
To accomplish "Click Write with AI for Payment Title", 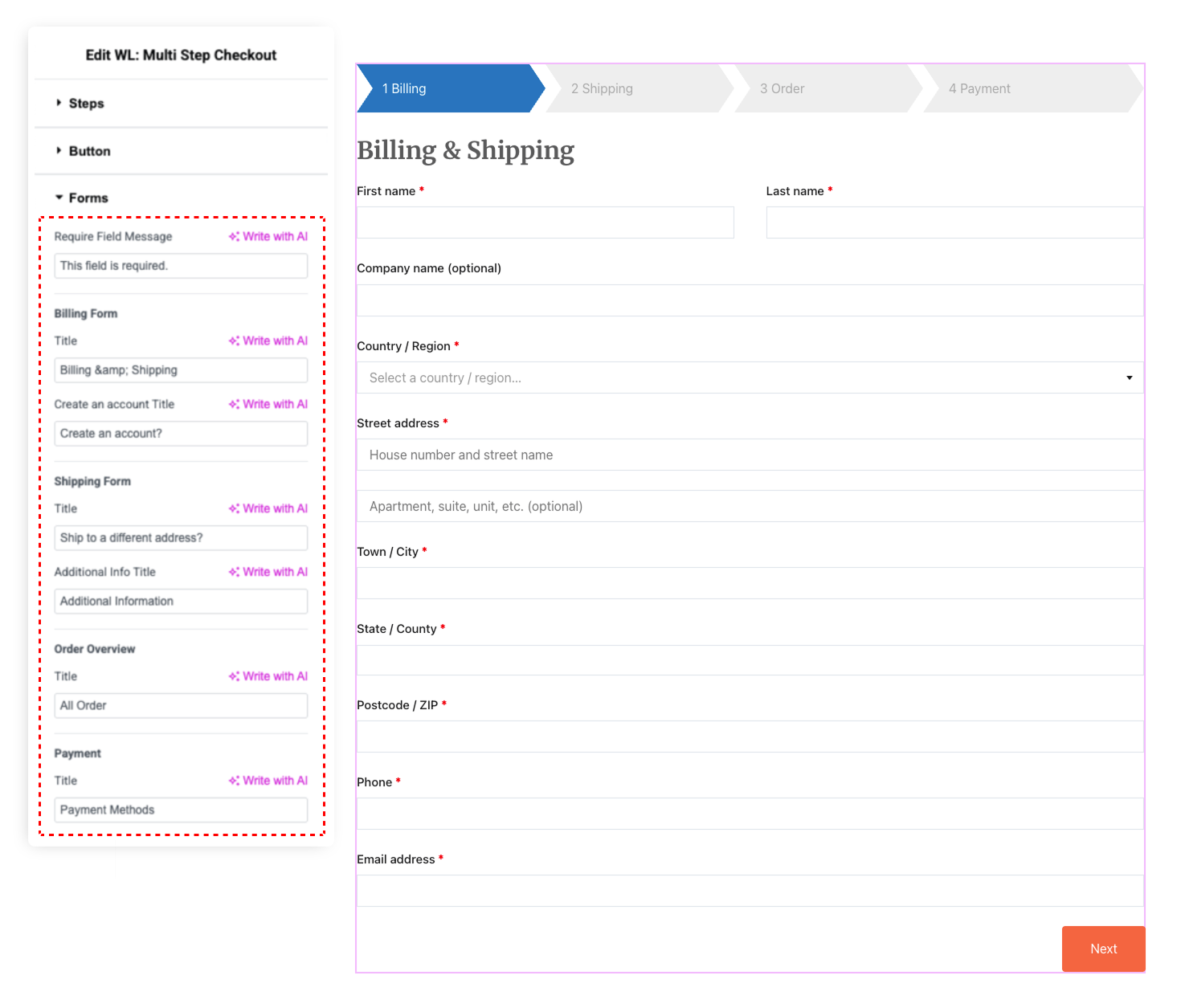I will tap(268, 780).
